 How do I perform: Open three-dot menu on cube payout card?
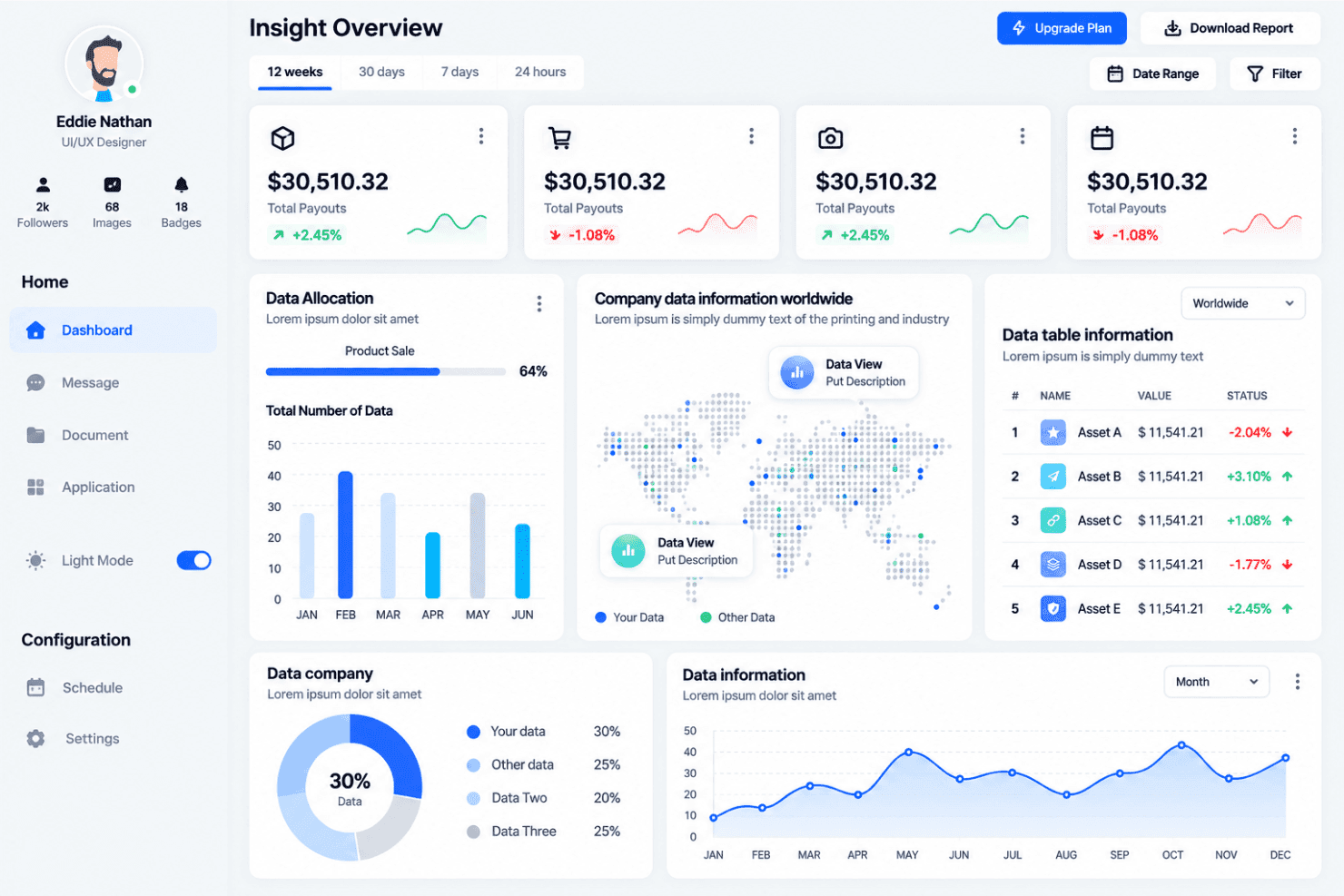point(480,136)
